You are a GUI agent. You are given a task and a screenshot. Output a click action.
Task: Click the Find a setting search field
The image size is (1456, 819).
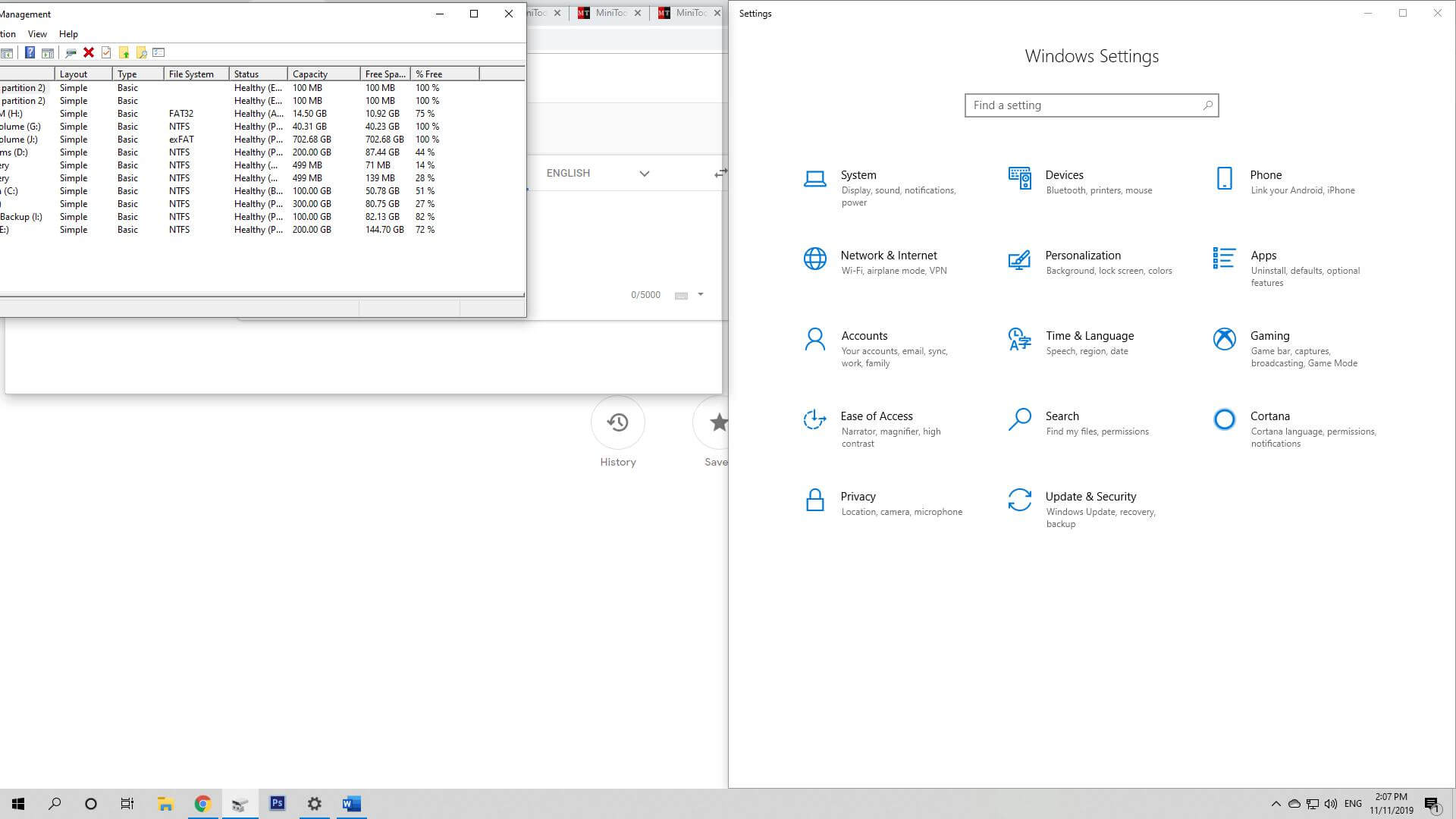coord(1091,105)
